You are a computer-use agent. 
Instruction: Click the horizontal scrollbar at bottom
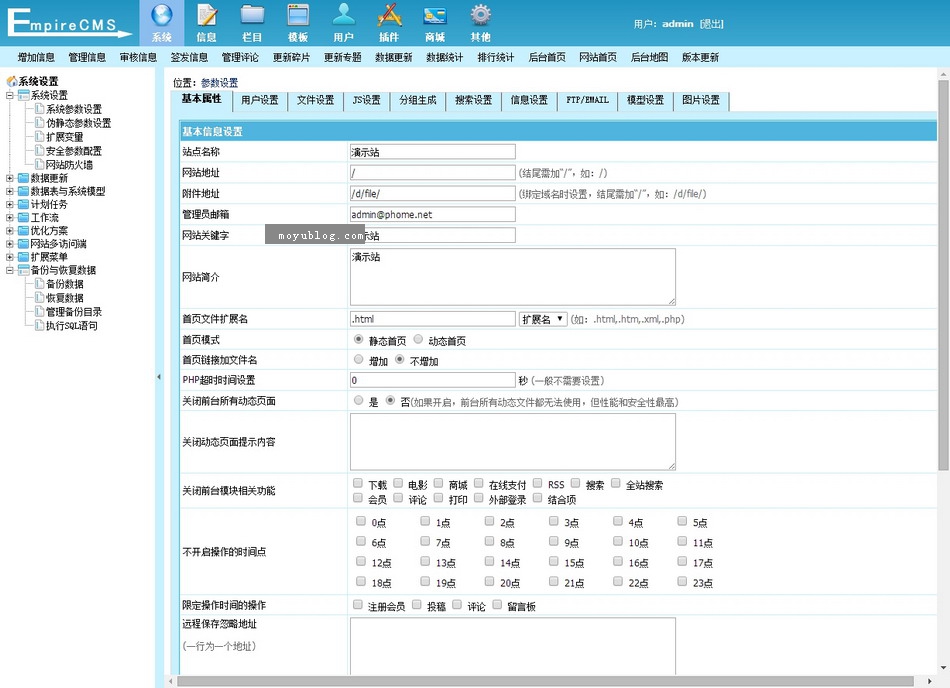click(x=545, y=681)
